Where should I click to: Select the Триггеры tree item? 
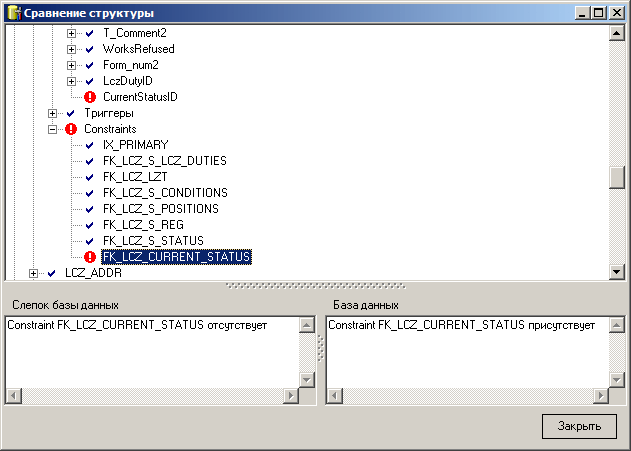tap(109, 113)
